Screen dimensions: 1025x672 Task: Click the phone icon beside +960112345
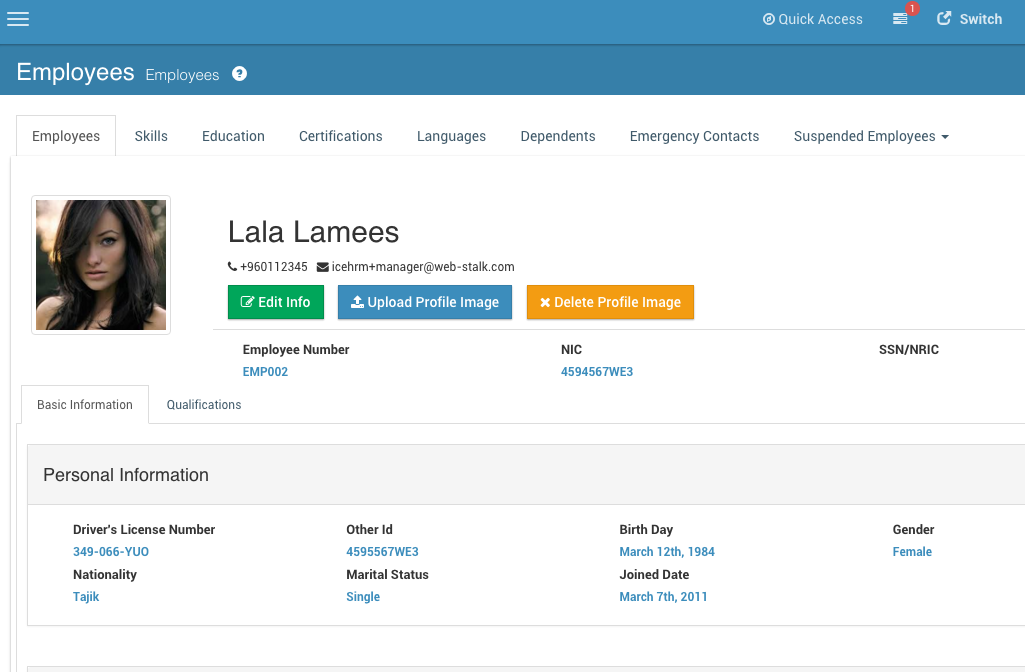point(232,267)
